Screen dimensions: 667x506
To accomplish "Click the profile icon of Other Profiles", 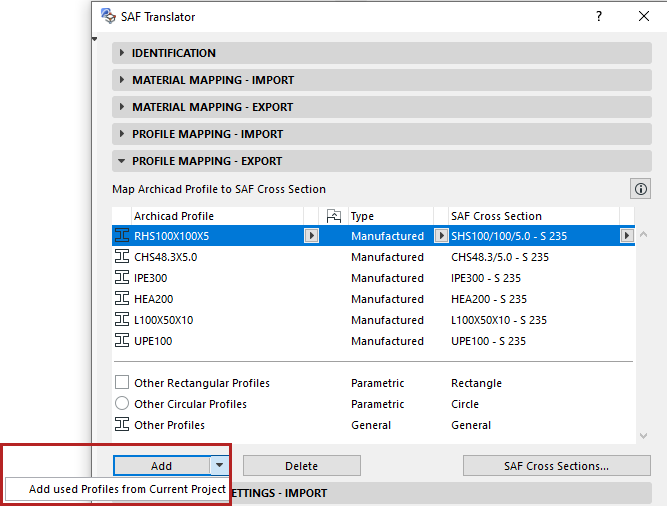I will click(x=122, y=424).
